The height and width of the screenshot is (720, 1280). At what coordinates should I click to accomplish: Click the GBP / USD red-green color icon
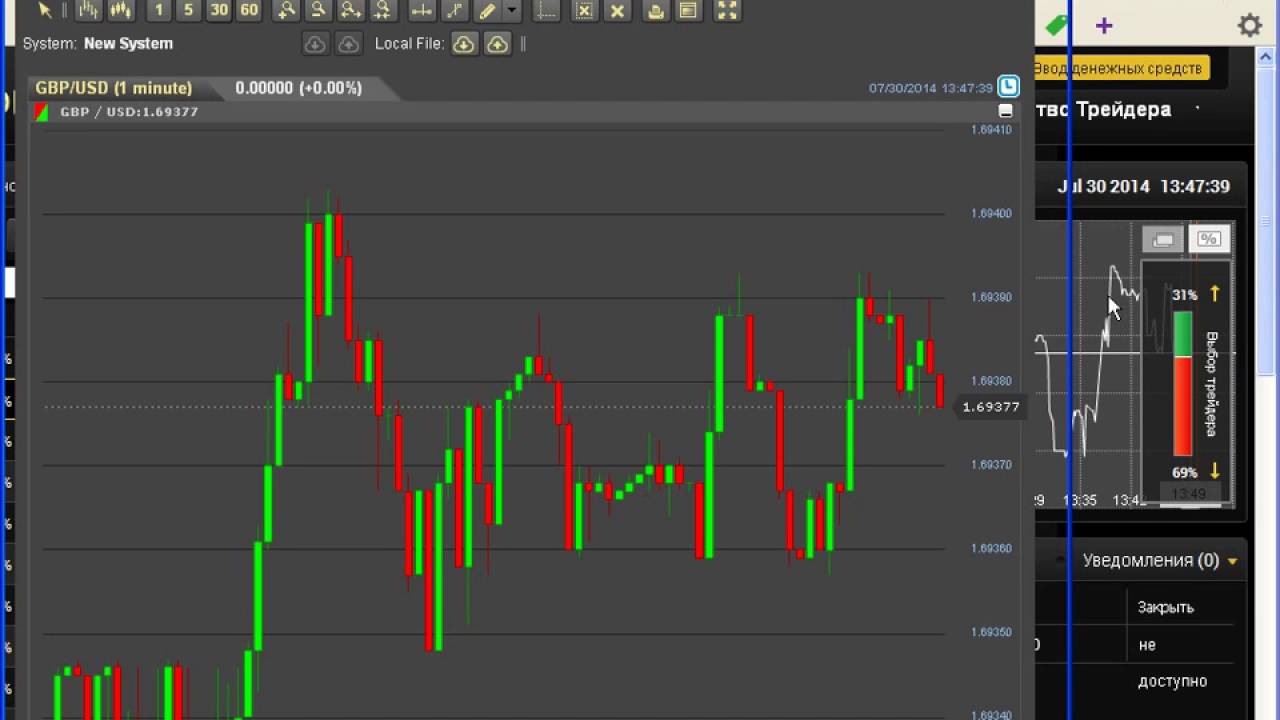pyautogui.click(x=42, y=112)
